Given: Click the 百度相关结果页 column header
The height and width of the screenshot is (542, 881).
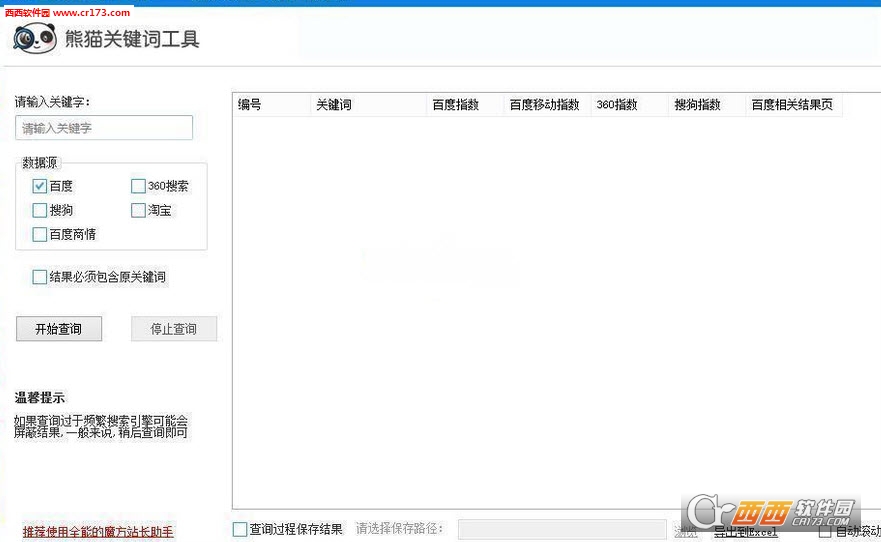Looking at the screenshot, I should [x=794, y=104].
